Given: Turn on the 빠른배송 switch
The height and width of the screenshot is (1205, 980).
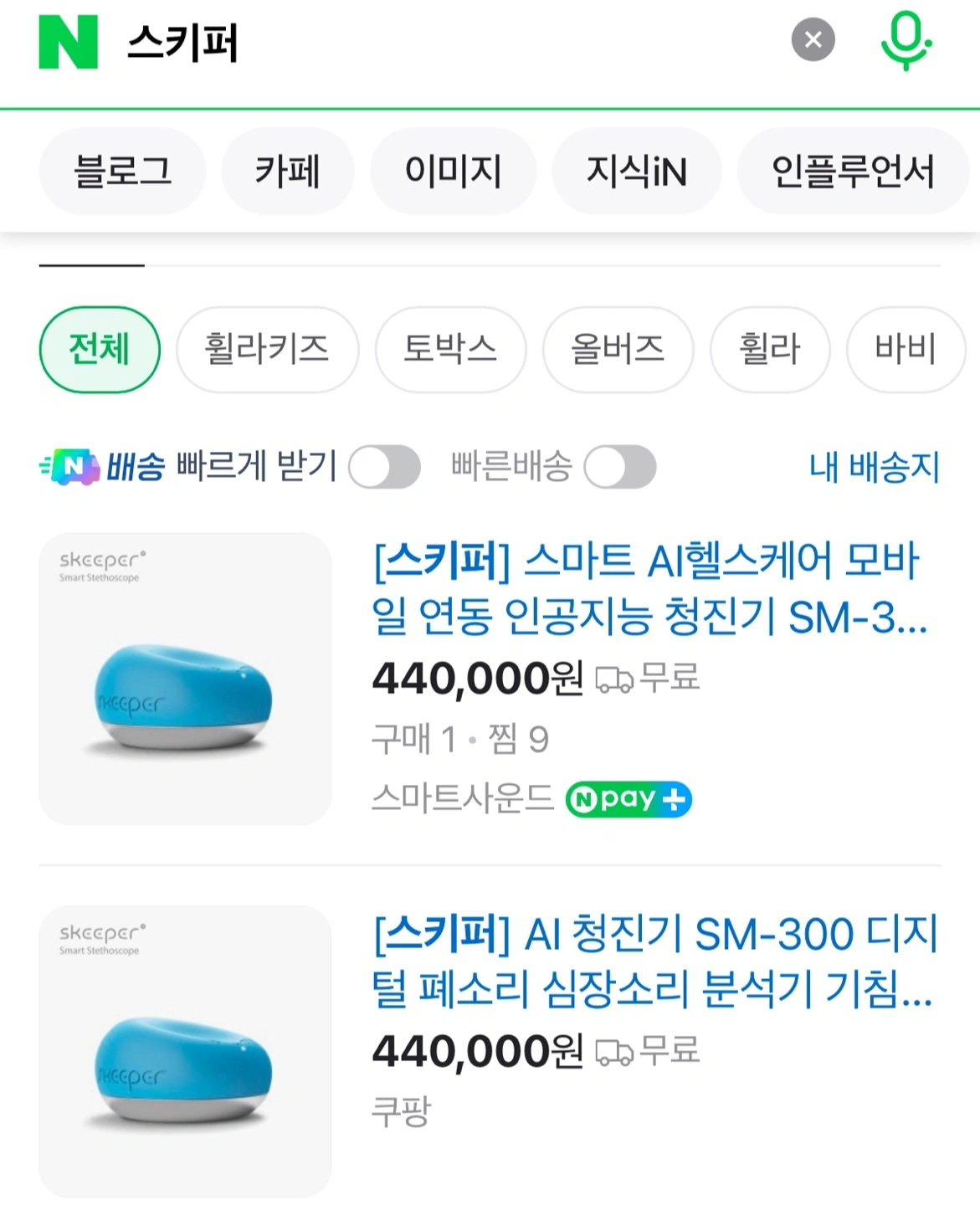Looking at the screenshot, I should coord(620,467).
